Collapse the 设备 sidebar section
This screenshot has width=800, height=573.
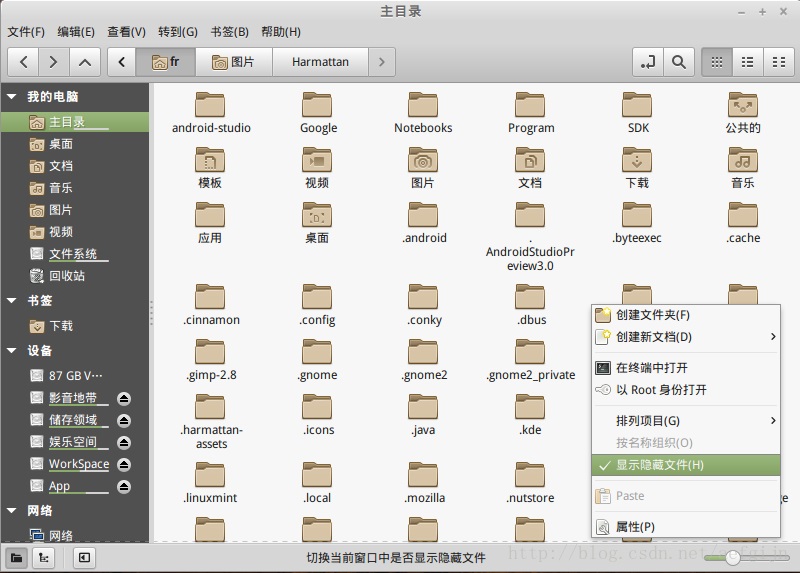click(12, 351)
